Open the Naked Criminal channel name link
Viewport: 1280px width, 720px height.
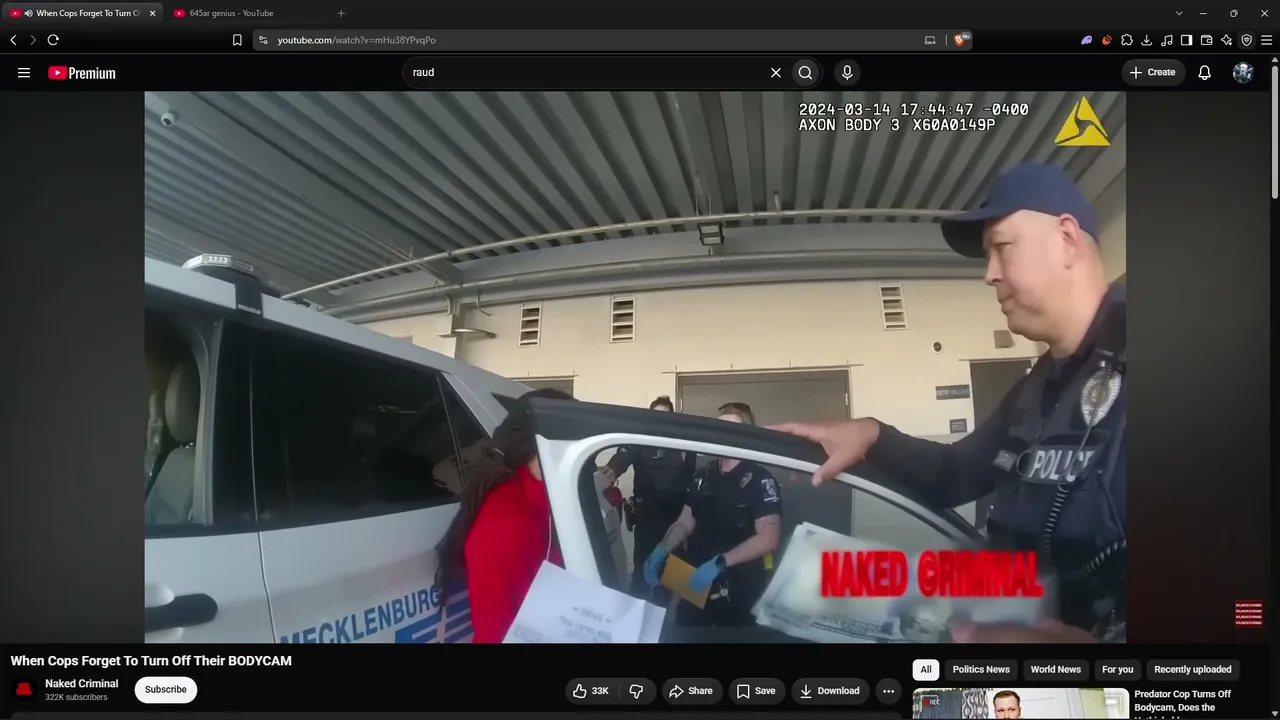pos(81,683)
